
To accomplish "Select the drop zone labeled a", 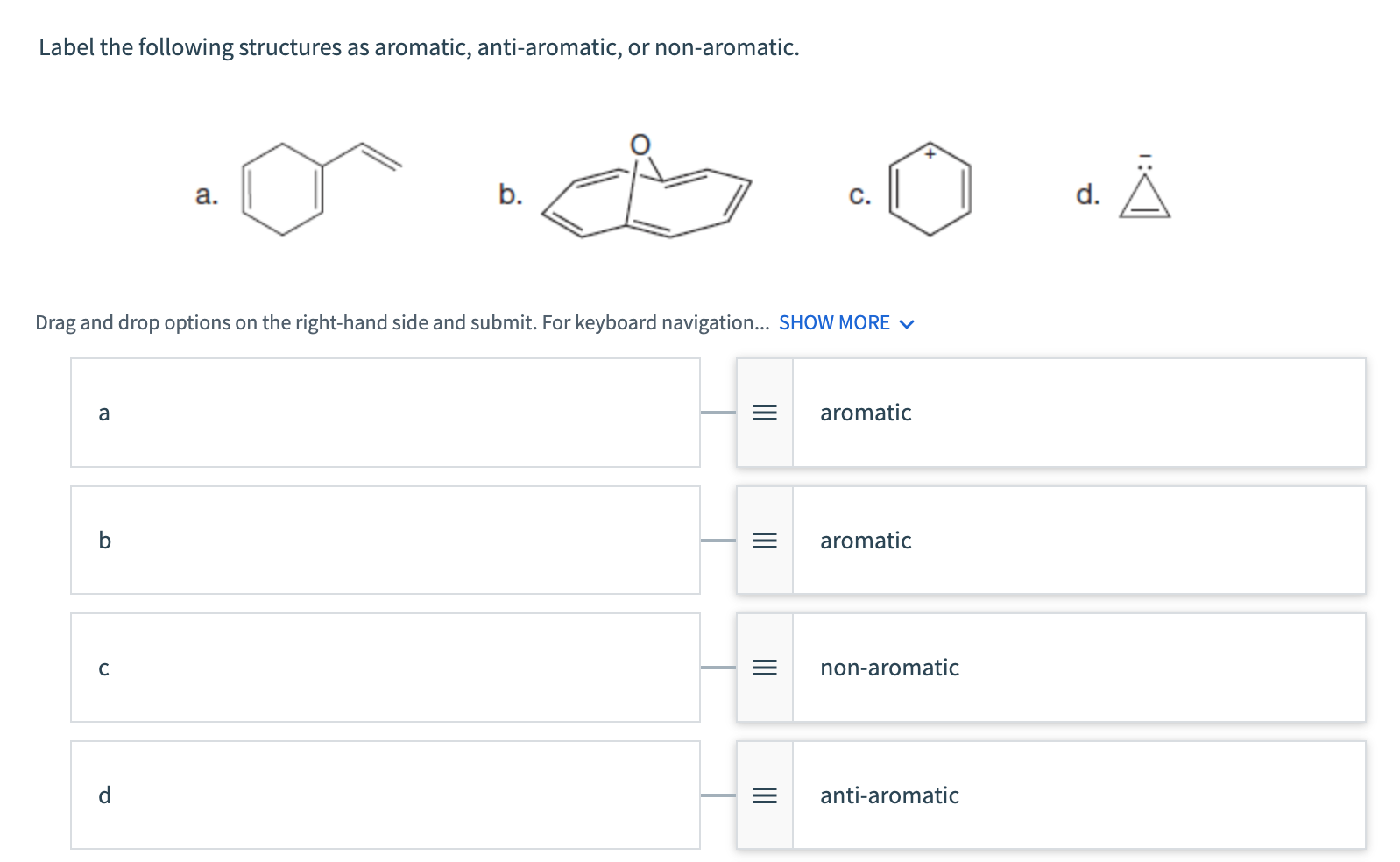I will [x=385, y=413].
